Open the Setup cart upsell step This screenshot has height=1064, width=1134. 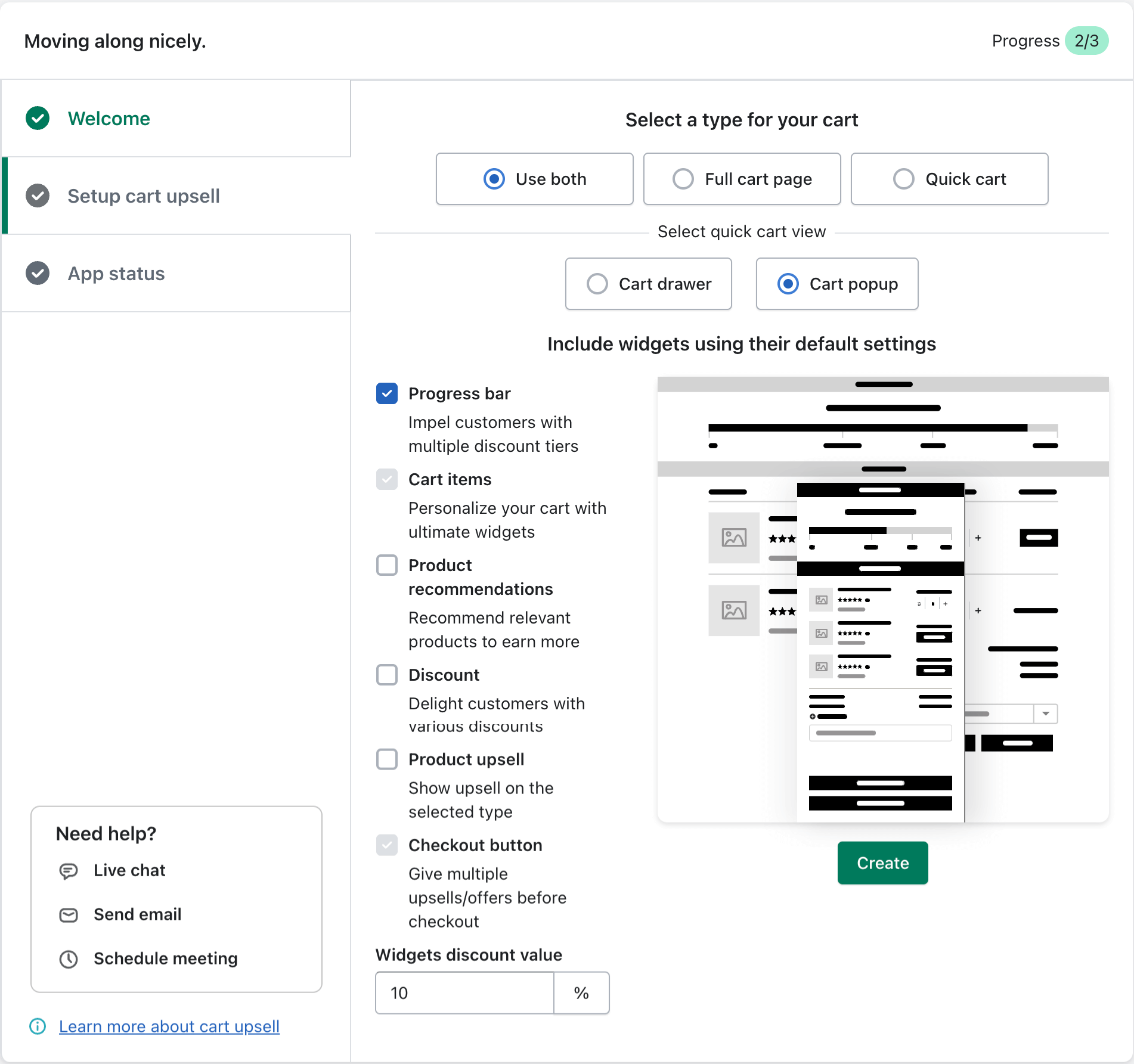click(176, 196)
